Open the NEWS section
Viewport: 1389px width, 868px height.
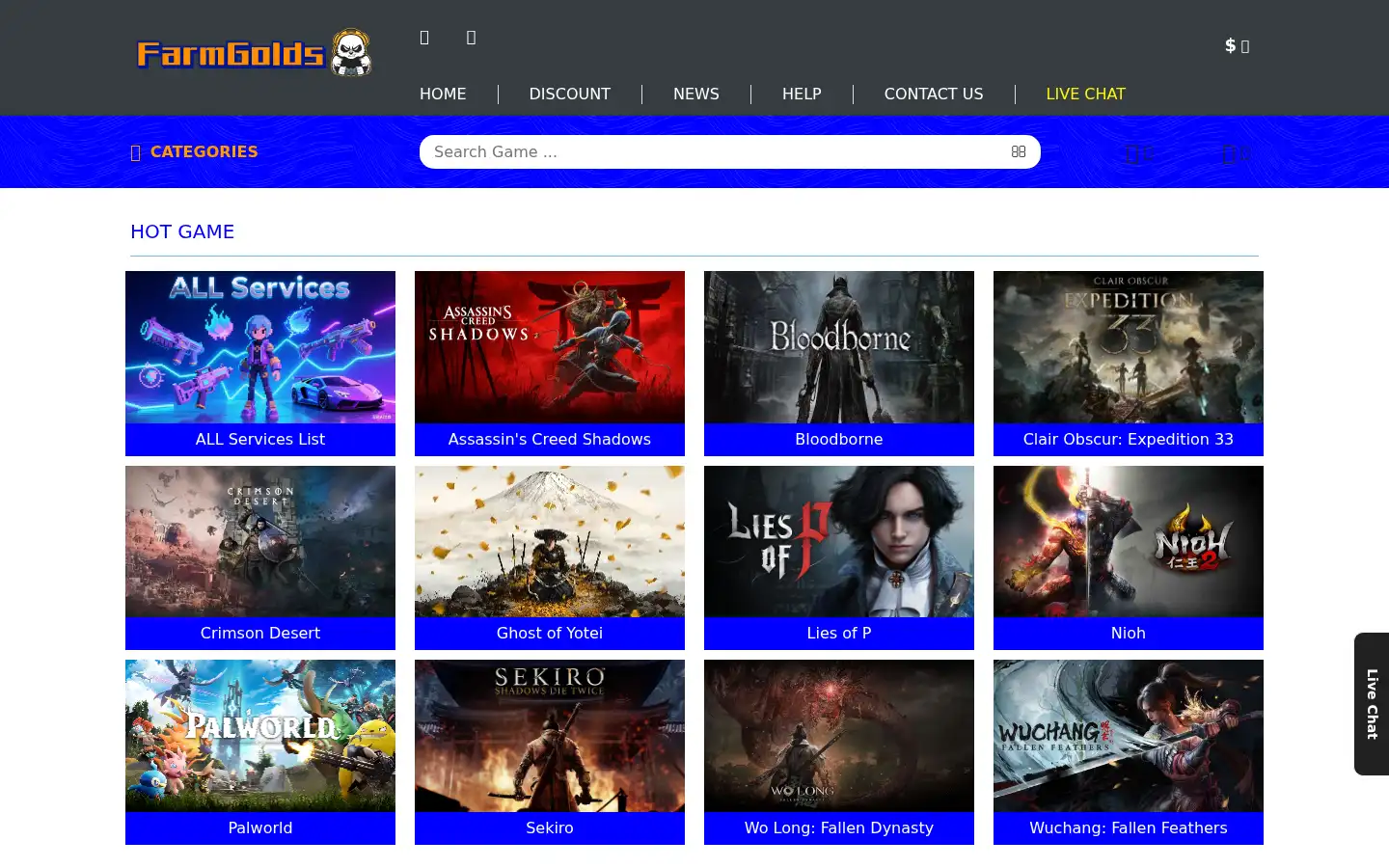[696, 94]
